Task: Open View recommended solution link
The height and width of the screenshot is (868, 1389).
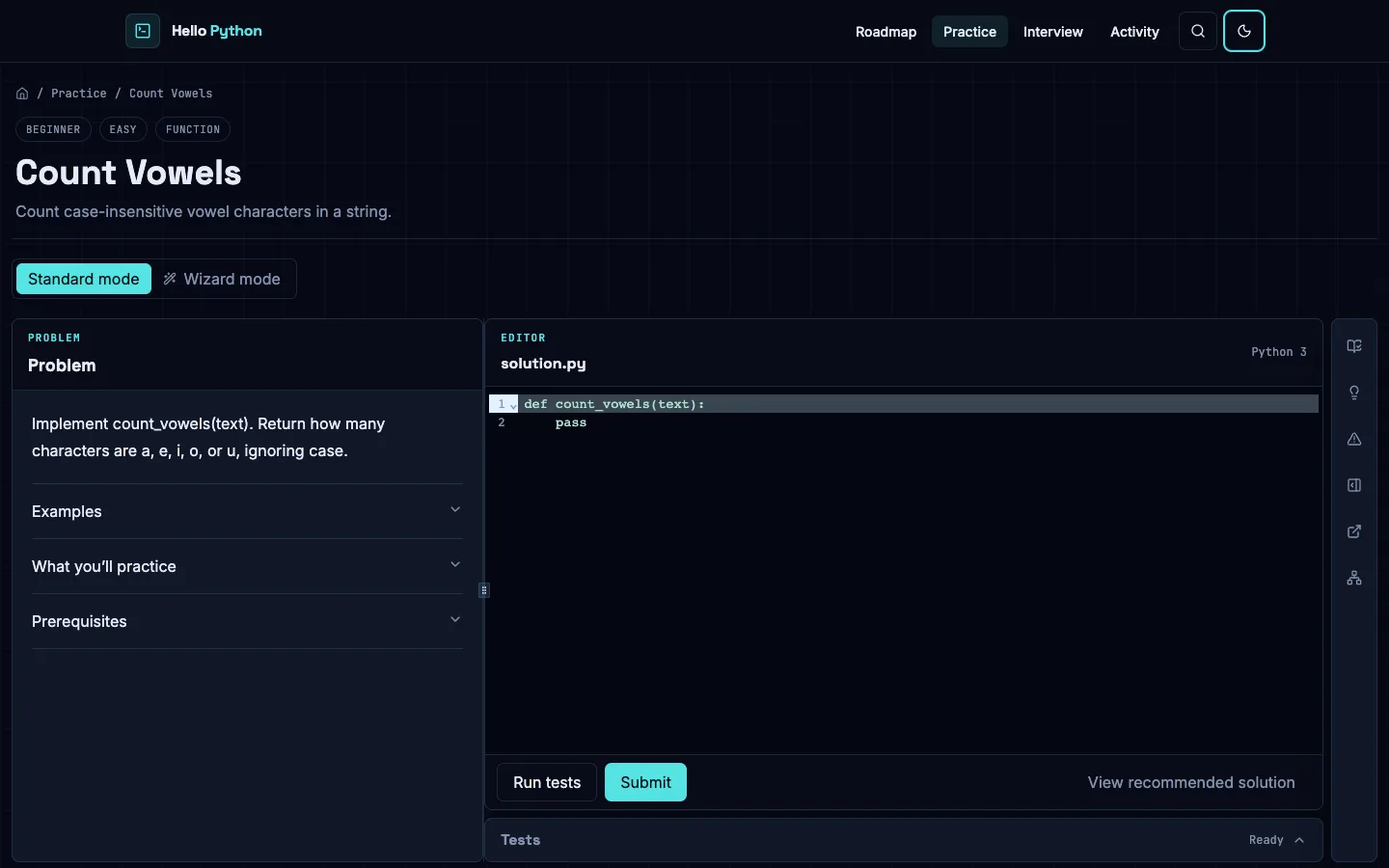Action: (x=1191, y=782)
